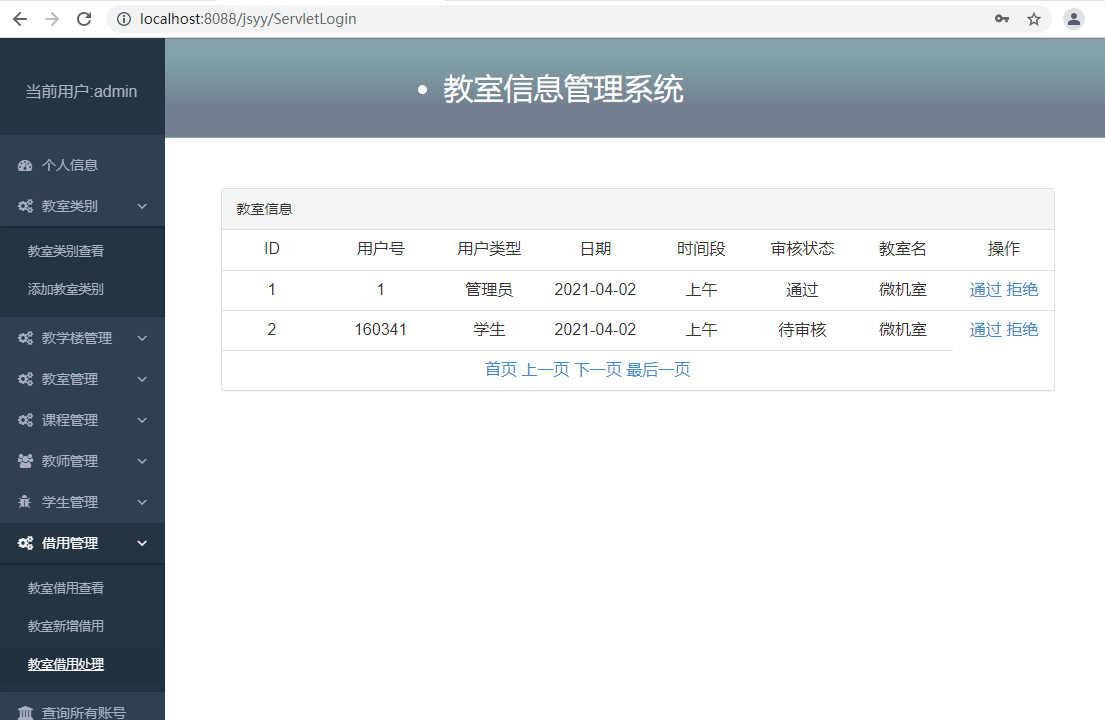Click the 教室信息管理系统 title

click(563, 89)
